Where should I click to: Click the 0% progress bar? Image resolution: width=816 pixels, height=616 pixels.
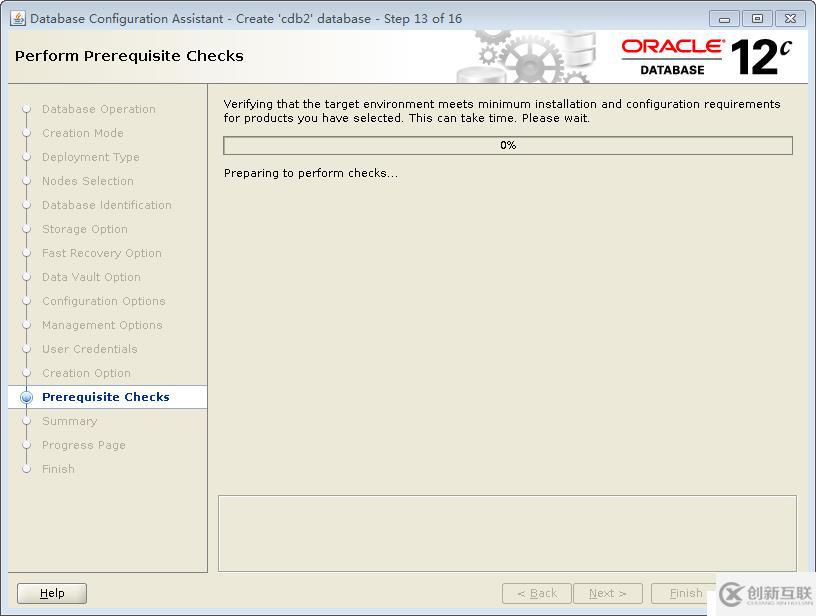click(508, 146)
